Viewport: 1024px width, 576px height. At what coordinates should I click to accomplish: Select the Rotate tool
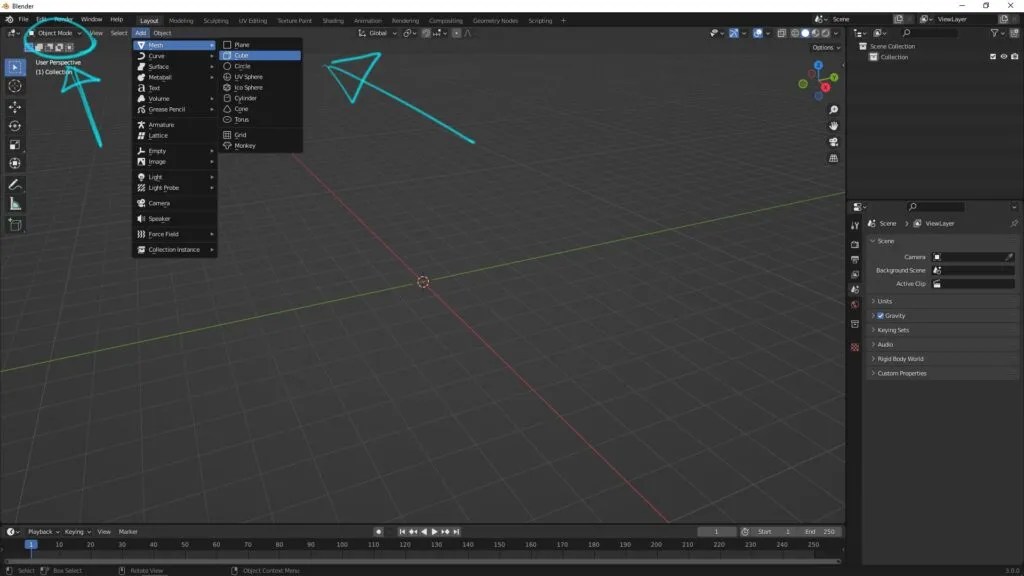click(x=14, y=126)
